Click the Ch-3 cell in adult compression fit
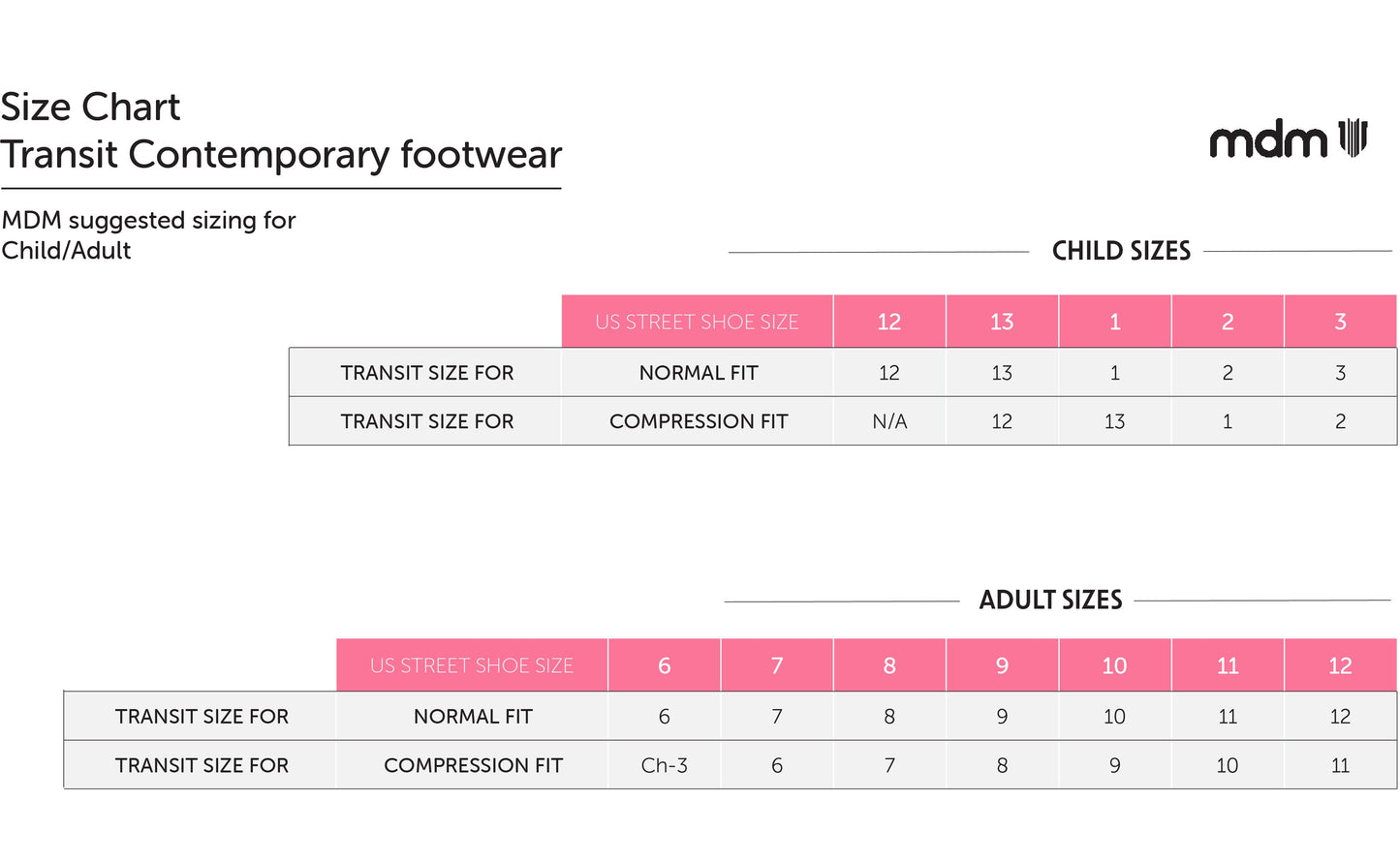This screenshot has height=863, width=1400. click(664, 765)
